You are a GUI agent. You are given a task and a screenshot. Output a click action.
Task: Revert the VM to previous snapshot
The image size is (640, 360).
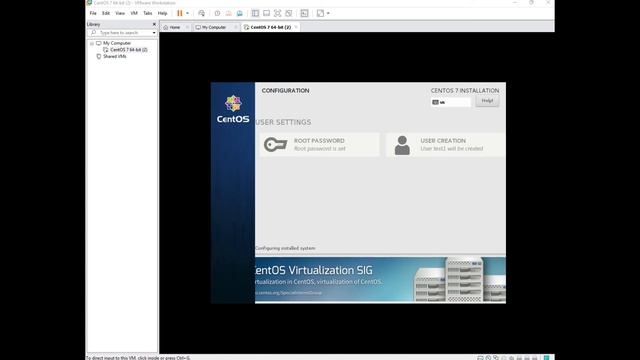click(x=228, y=13)
